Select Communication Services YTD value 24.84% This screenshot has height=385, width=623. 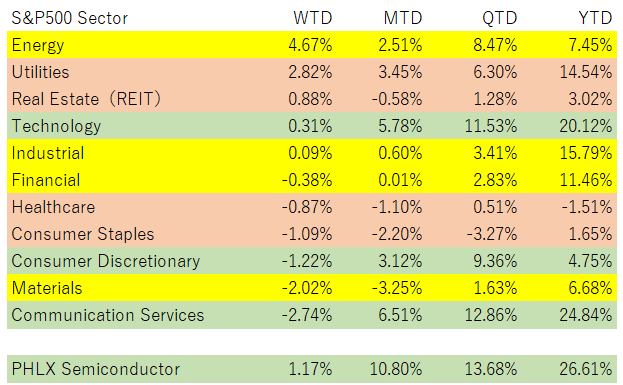click(586, 315)
